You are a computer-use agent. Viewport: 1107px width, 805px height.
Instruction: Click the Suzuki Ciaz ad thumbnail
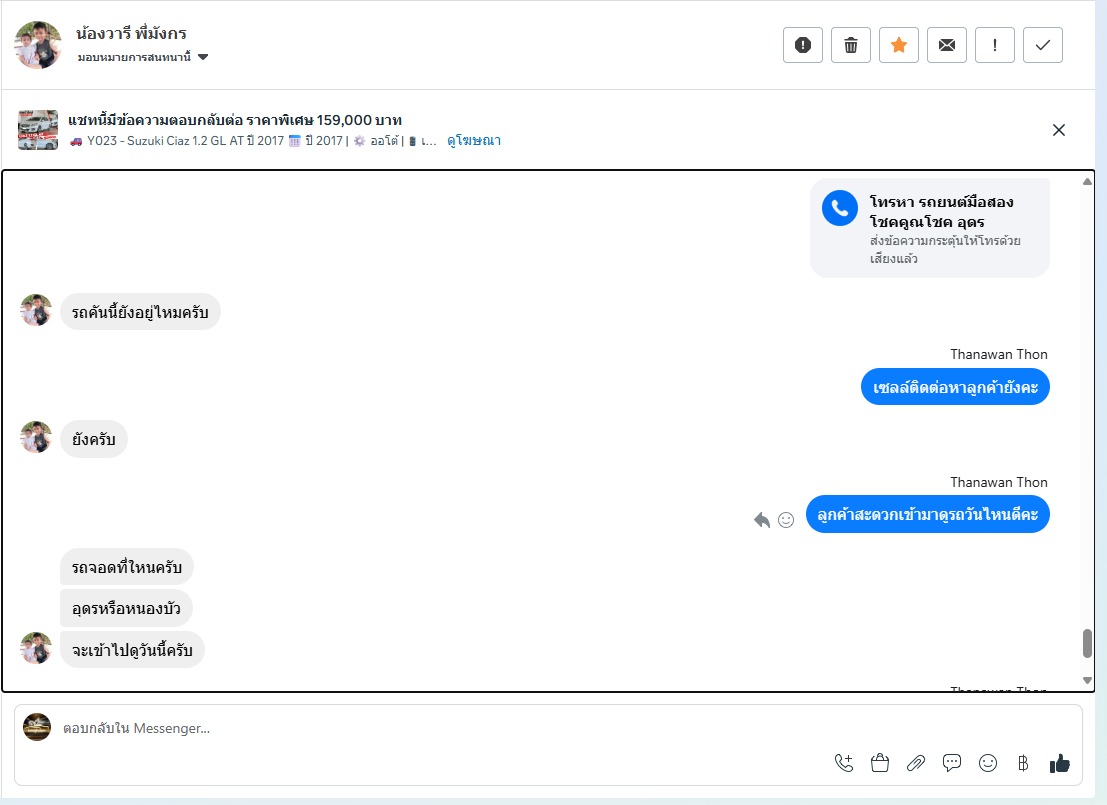(x=38, y=130)
